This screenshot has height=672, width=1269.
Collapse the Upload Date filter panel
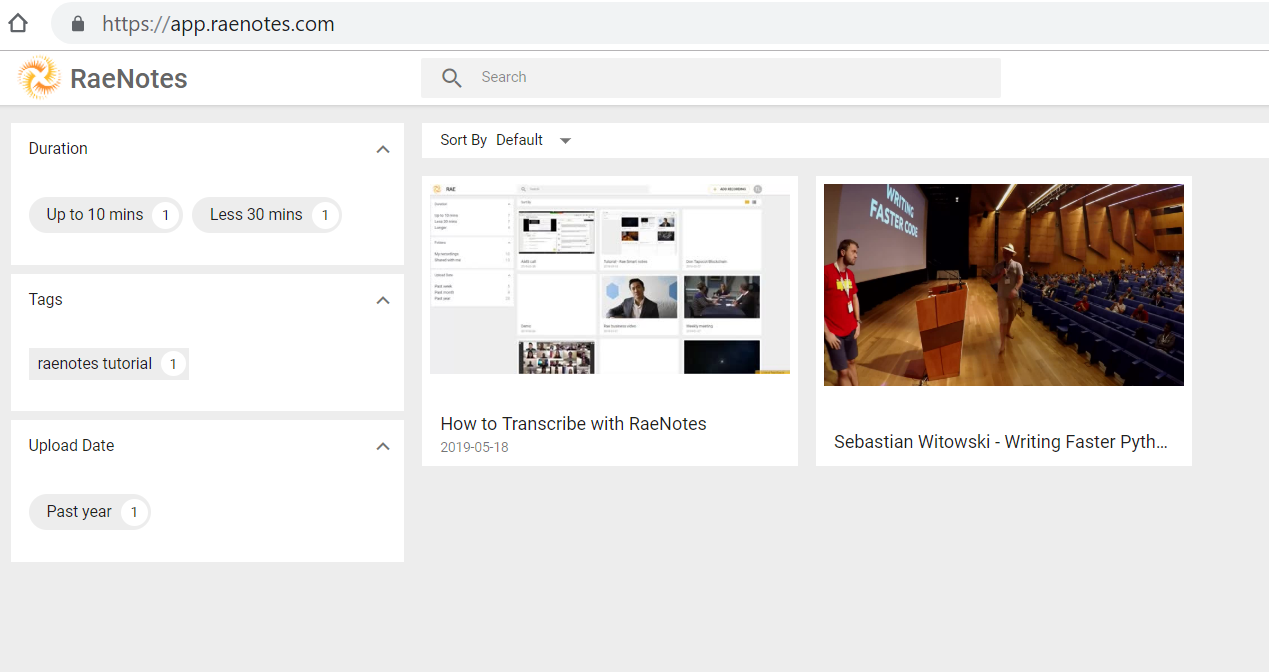tap(382, 446)
